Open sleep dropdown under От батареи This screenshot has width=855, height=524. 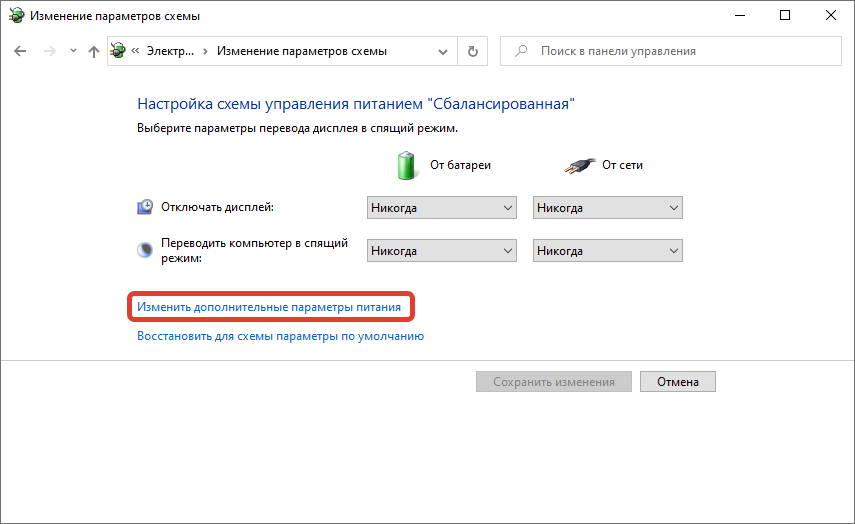pyautogui.click(x=442, y=251)
